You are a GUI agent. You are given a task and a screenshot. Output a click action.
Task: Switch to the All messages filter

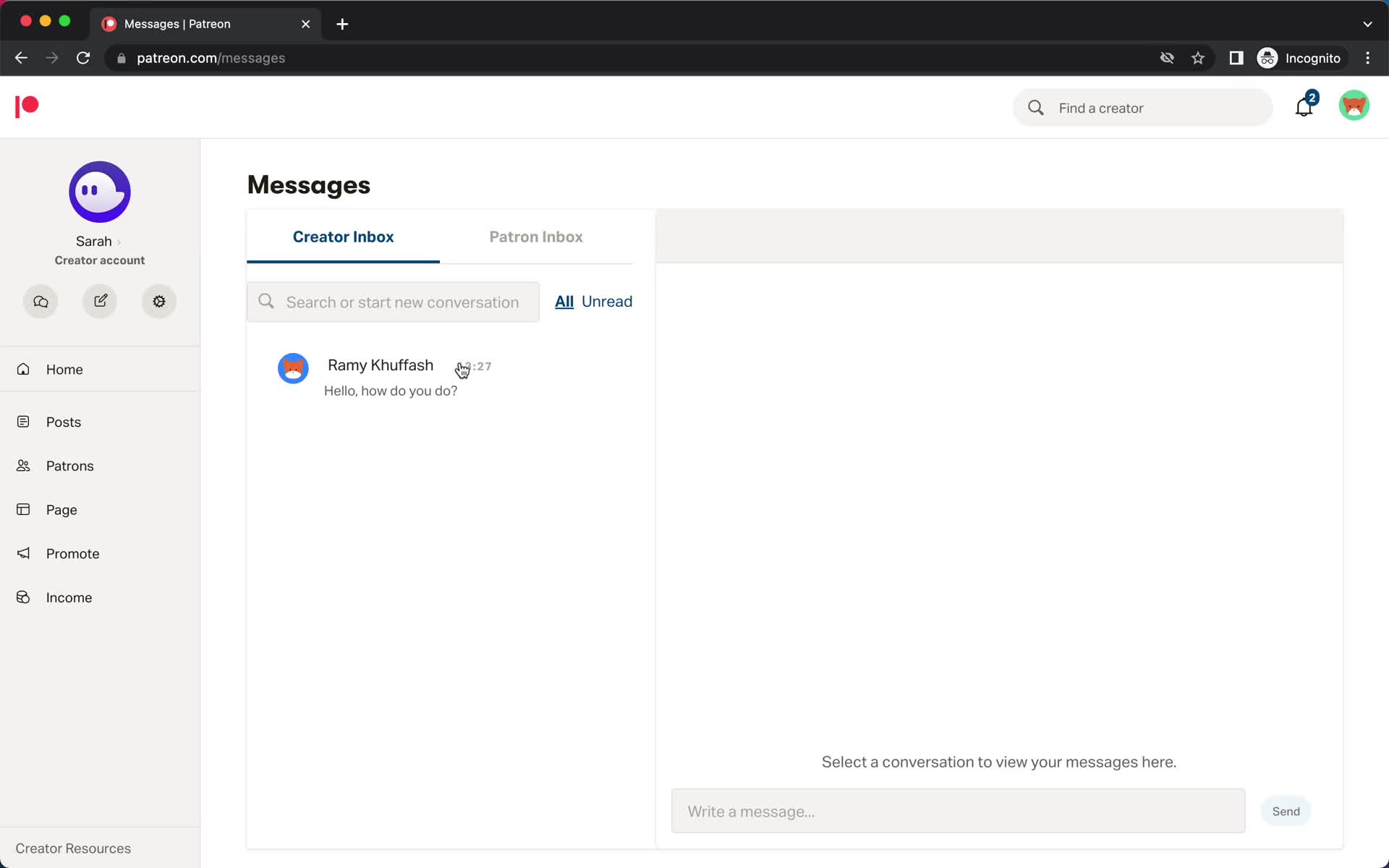click(x=563, y=300)
